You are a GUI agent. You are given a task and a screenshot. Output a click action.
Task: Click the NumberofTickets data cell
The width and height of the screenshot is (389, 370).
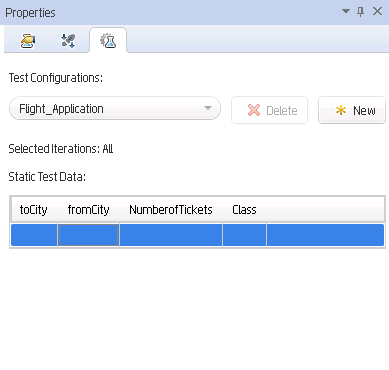tap(171, 235)
